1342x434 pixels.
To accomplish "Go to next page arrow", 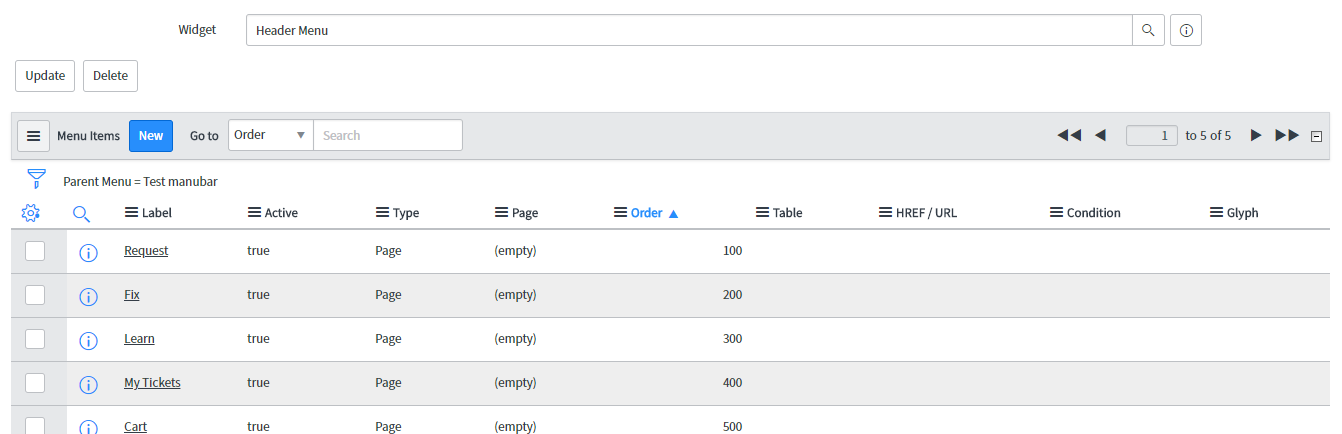I will [x=1256, y=135].
